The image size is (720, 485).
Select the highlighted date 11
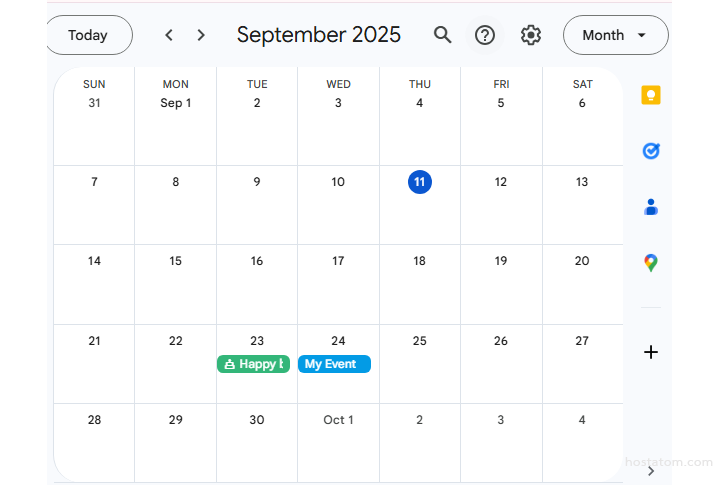point(420,182)
